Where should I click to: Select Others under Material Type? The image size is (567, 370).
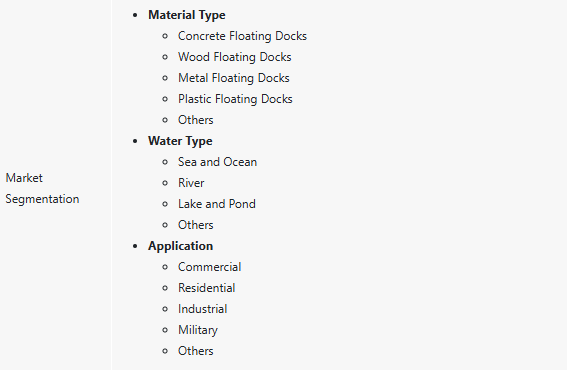(196, 120)
